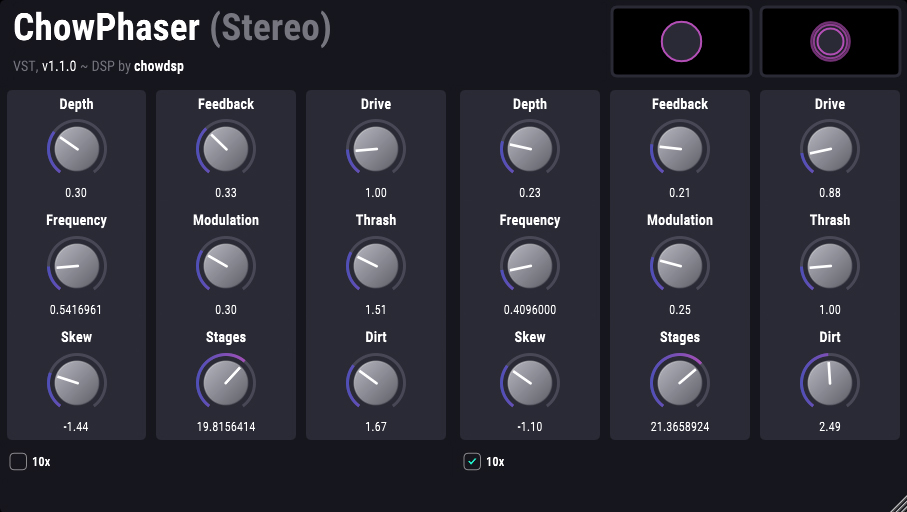Click the left Frequency value 0.5416961
This screenshot has height=512, width=907.
[76, 310]
